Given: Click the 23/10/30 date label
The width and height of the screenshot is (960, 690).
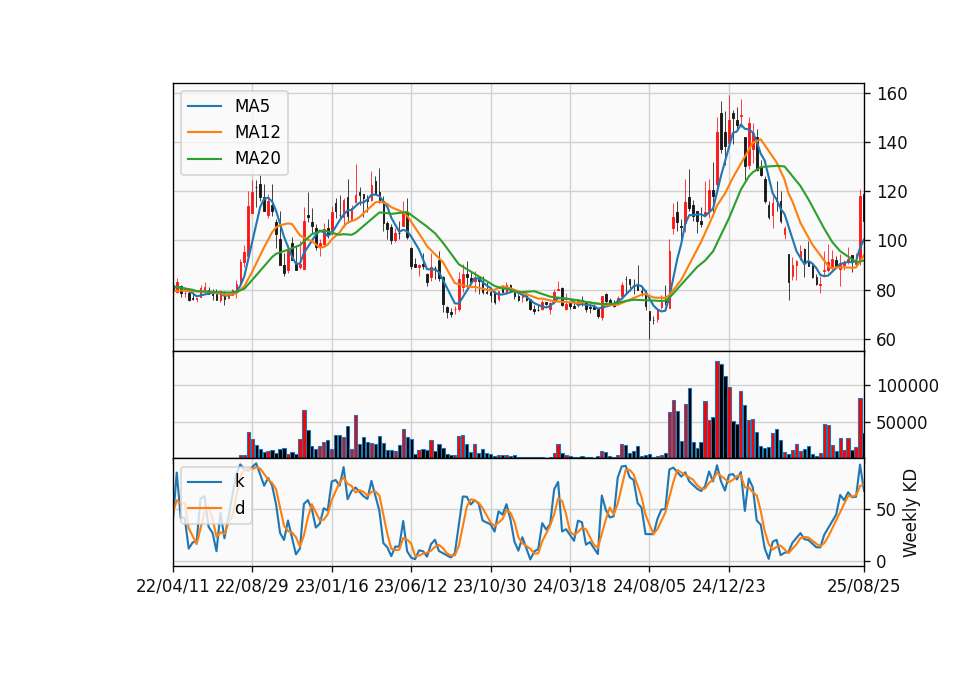Looking at the screenshot, I should tap(490, 586).
